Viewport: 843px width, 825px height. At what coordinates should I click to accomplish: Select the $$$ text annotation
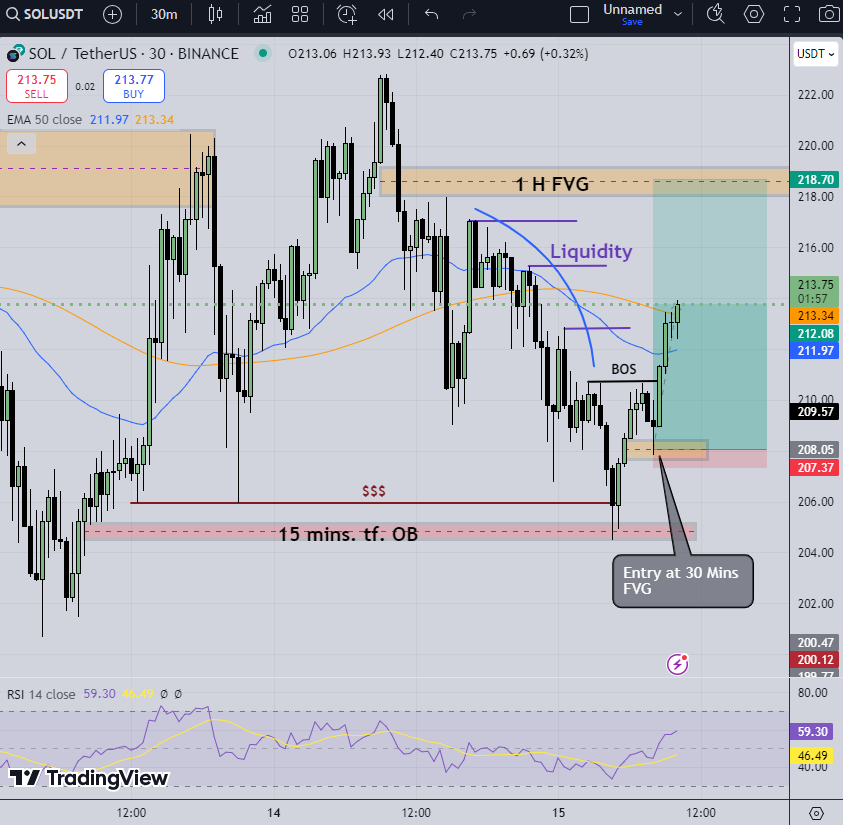pos(374,491)
